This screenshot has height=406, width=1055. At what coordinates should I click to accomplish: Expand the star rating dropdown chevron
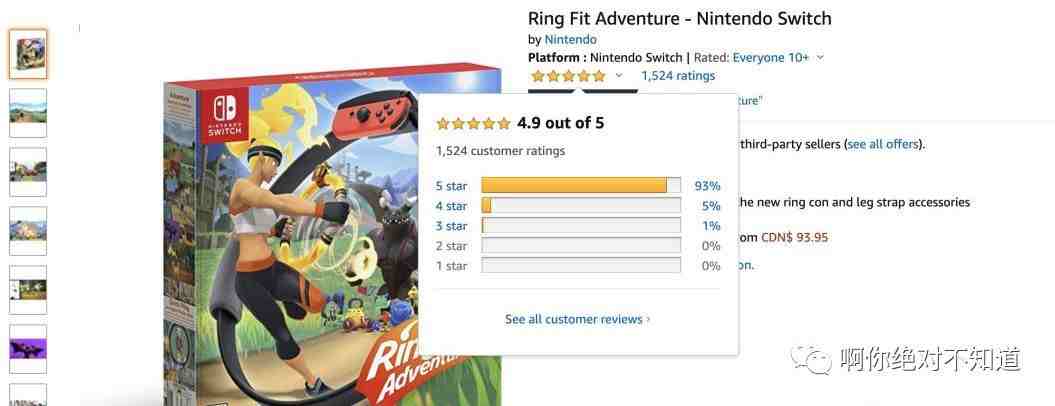(x=619, y=76)
